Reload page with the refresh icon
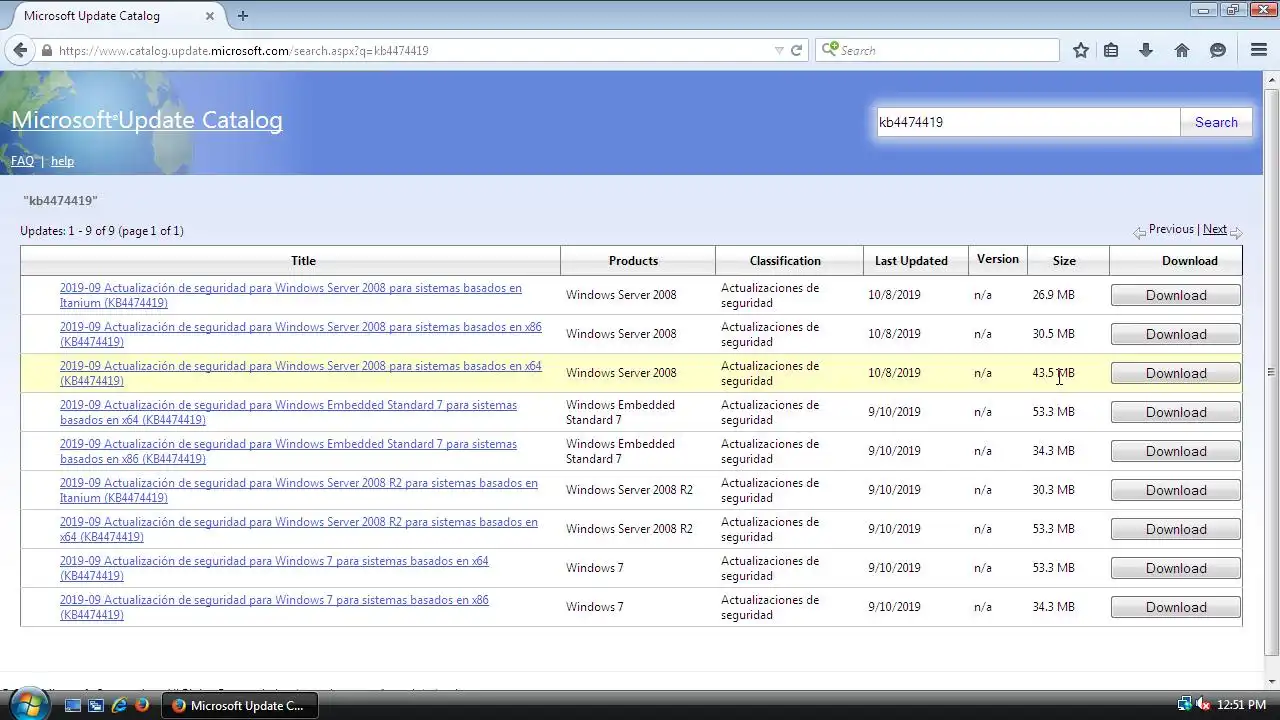 coord(797,50)
